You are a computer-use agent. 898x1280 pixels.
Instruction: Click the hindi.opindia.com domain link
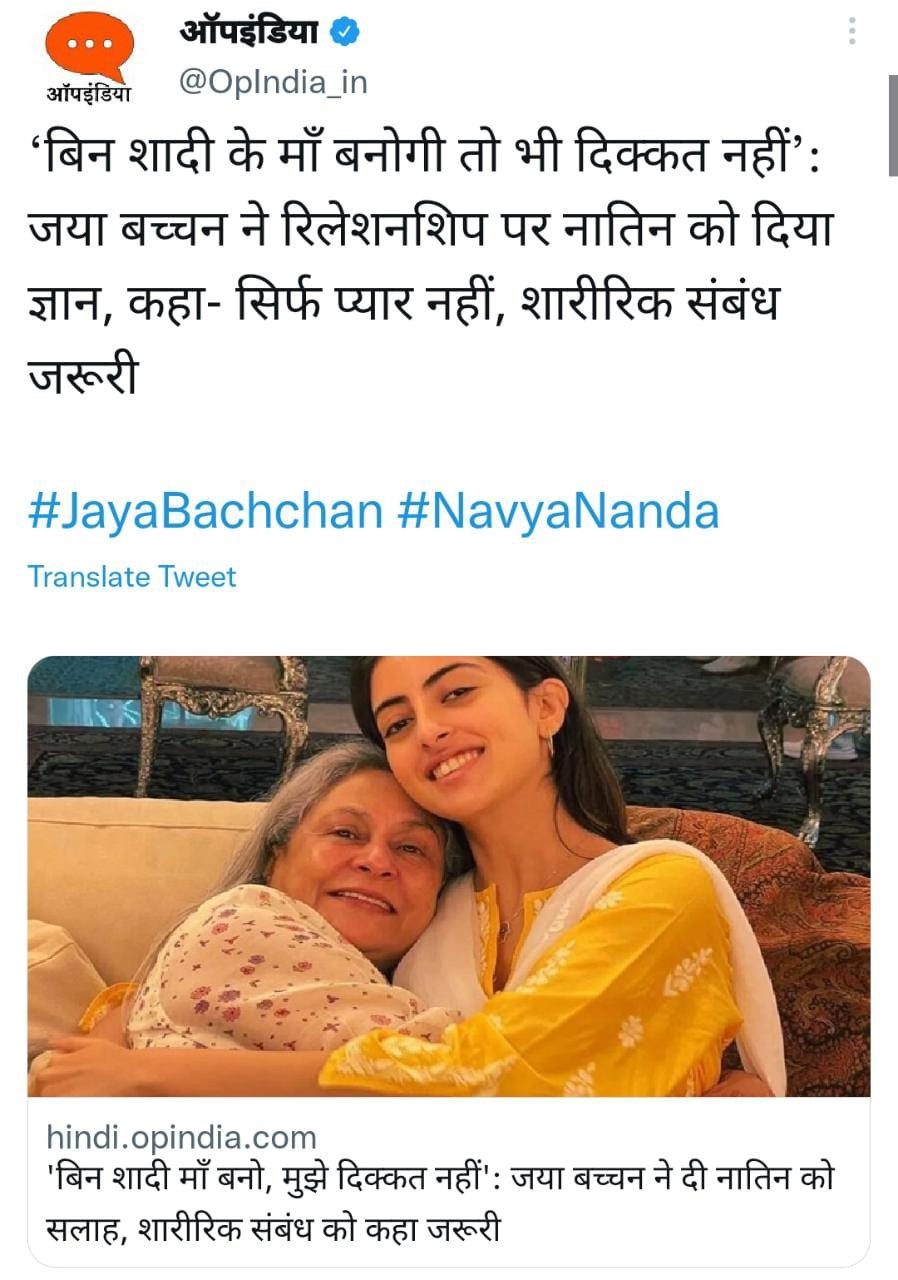[181, 1137]
